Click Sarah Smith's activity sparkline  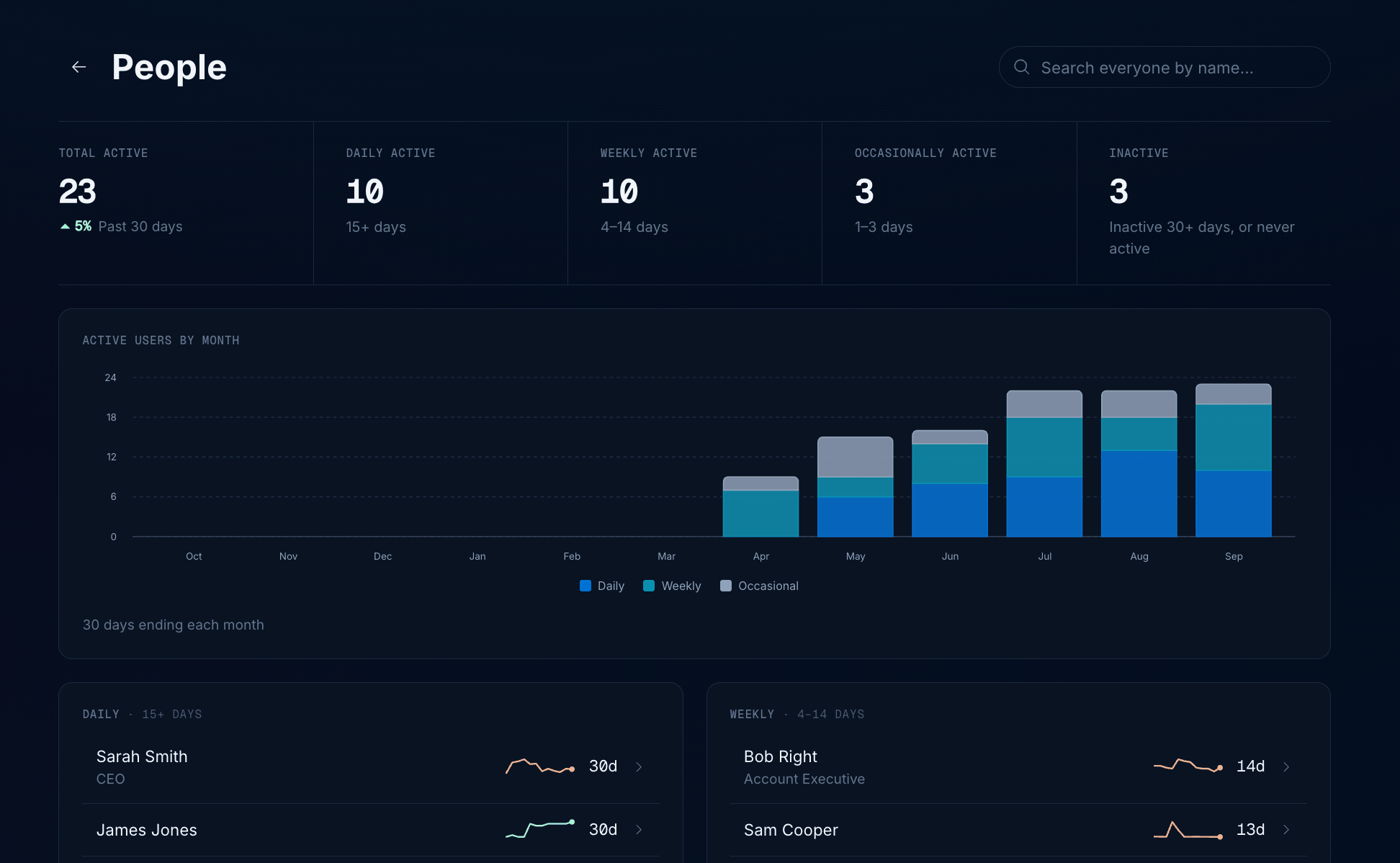pyautogui.click(x=540, y=766)
